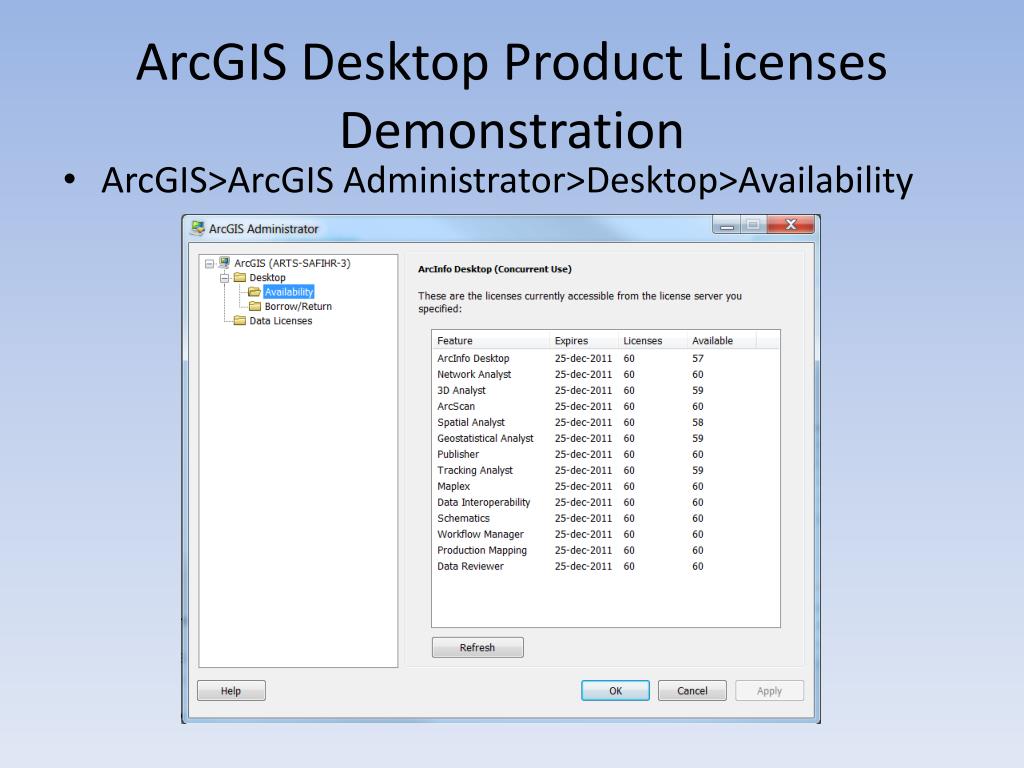
Task: Click the Data Licenses folder icon
Action: point(240,321)
